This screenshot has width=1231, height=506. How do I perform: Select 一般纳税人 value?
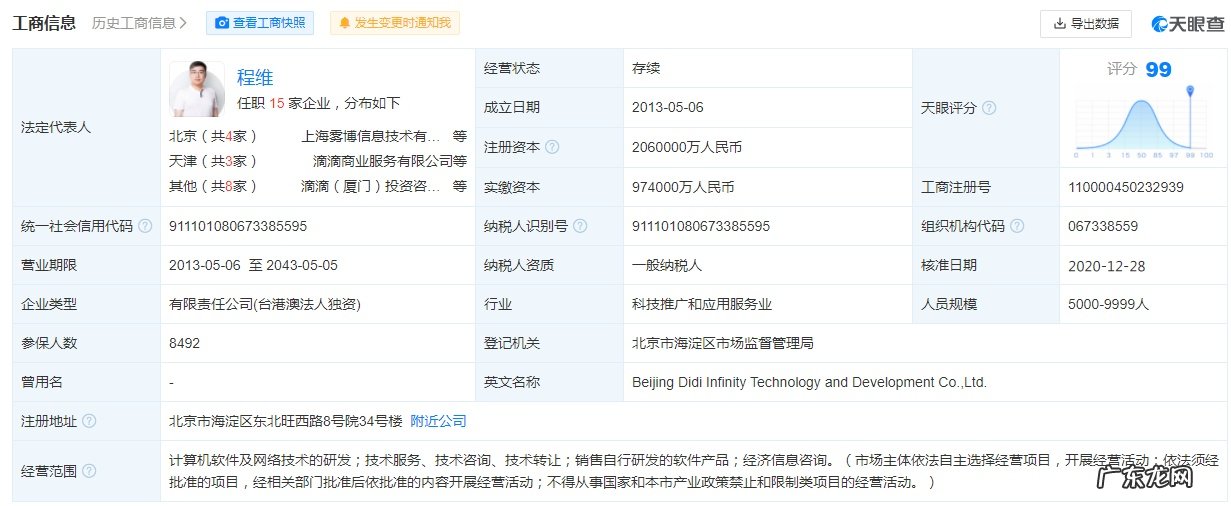(667, 265)
